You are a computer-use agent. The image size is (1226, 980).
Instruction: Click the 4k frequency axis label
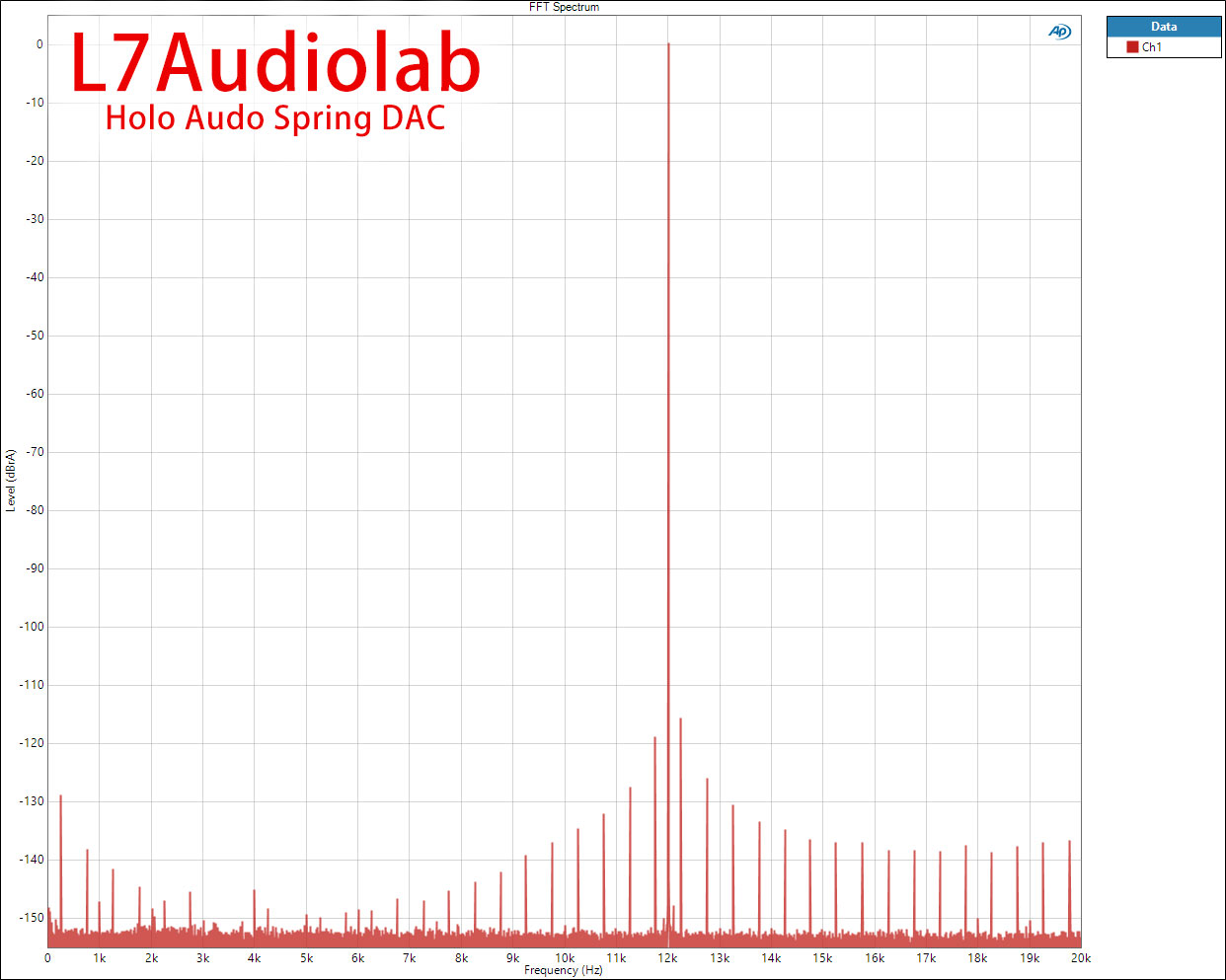click(x=255, y=958)
